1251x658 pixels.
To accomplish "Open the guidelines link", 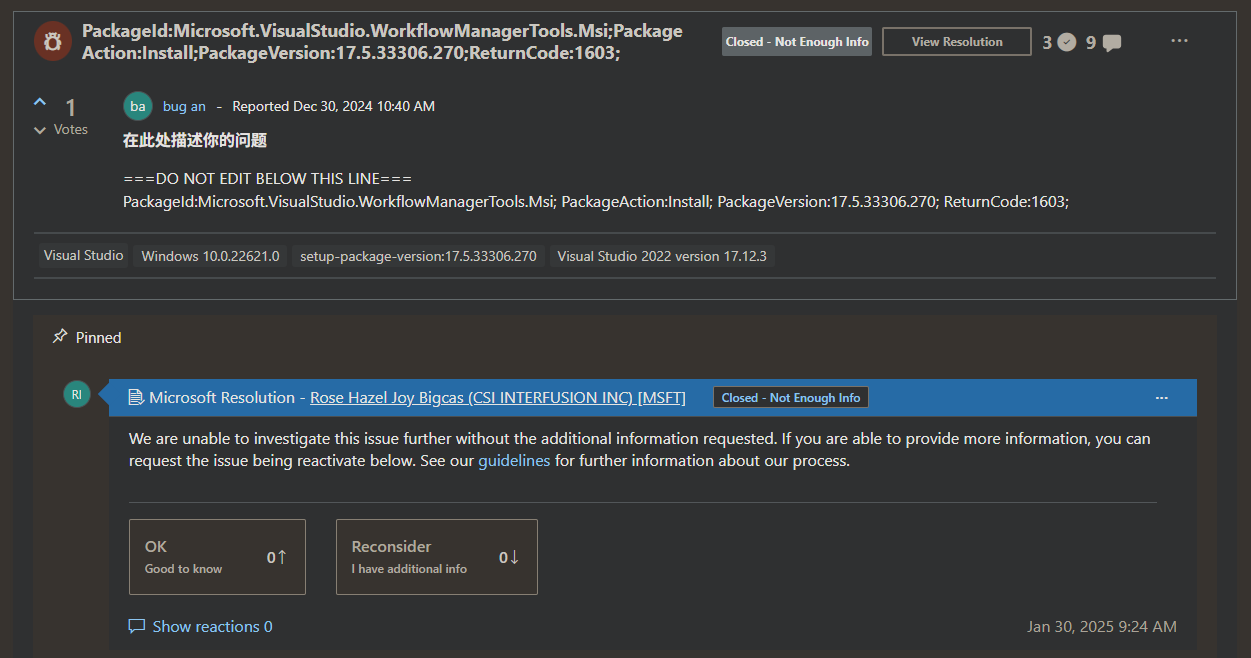I will coord(514,461).
